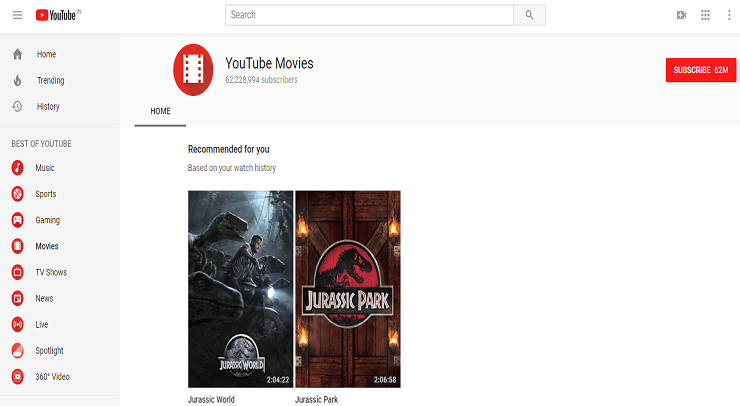Click the News icon
740x406 pixels.
click(17, 298)
